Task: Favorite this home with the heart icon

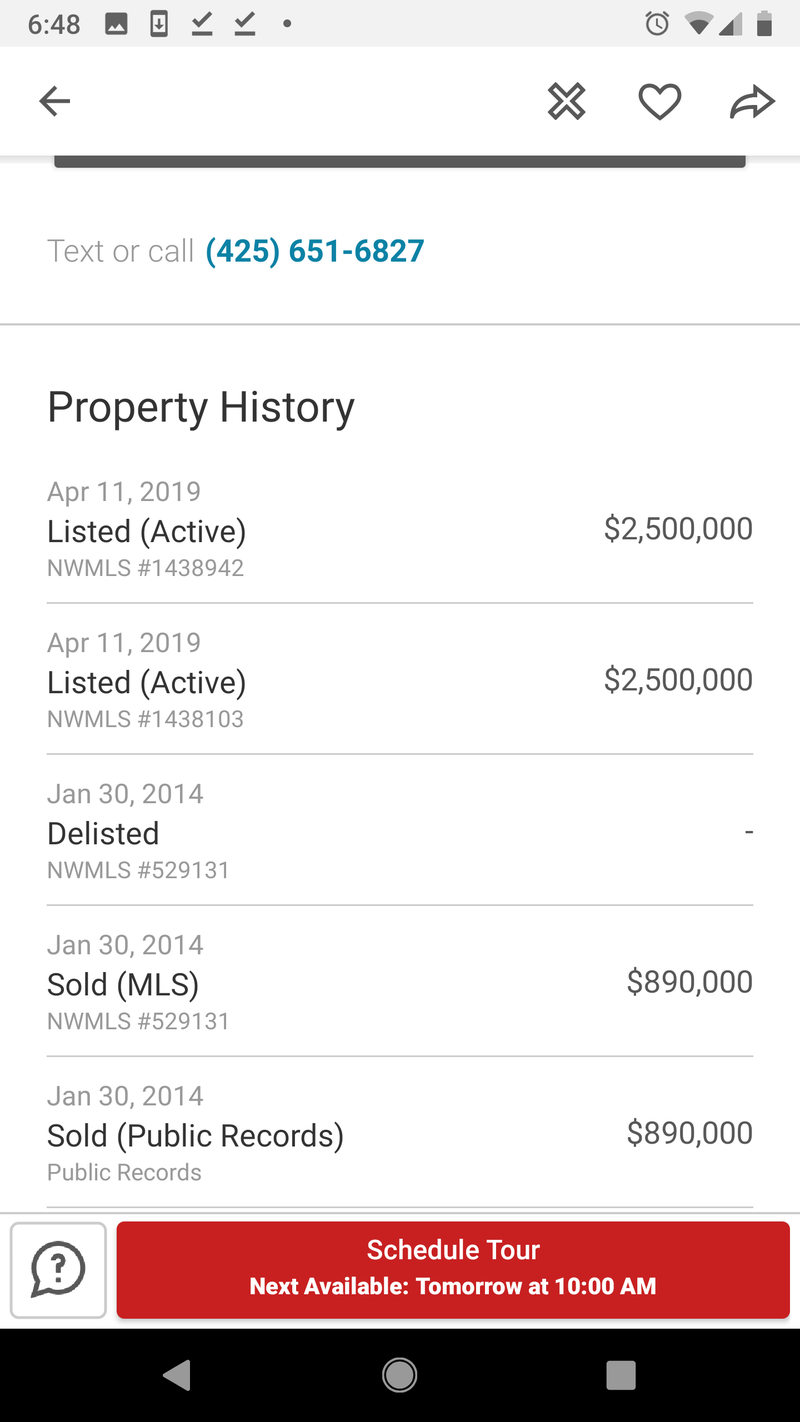Action: [x=660, y=101]
